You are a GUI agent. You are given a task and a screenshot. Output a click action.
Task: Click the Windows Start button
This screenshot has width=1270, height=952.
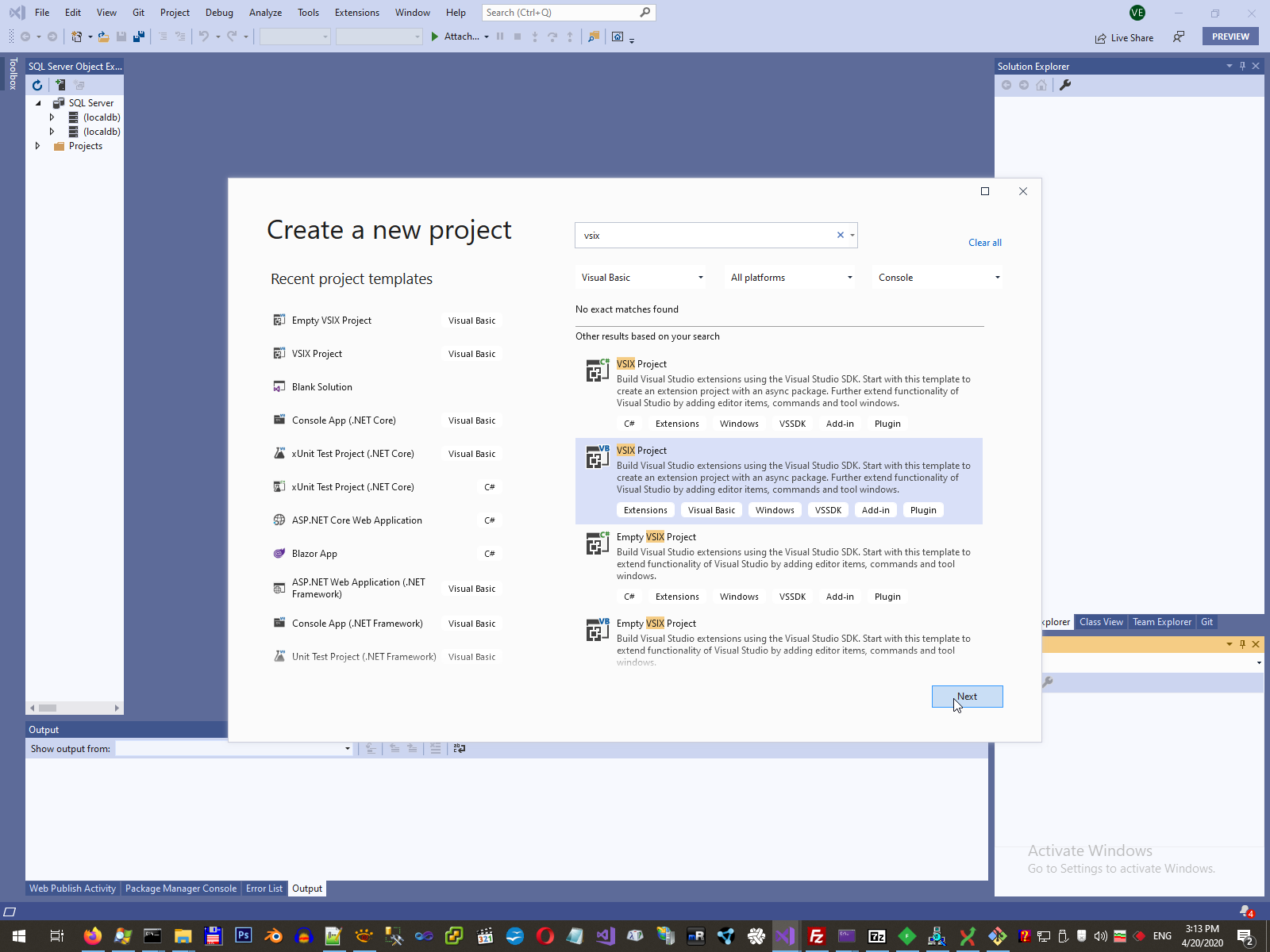tap(19, 936)
